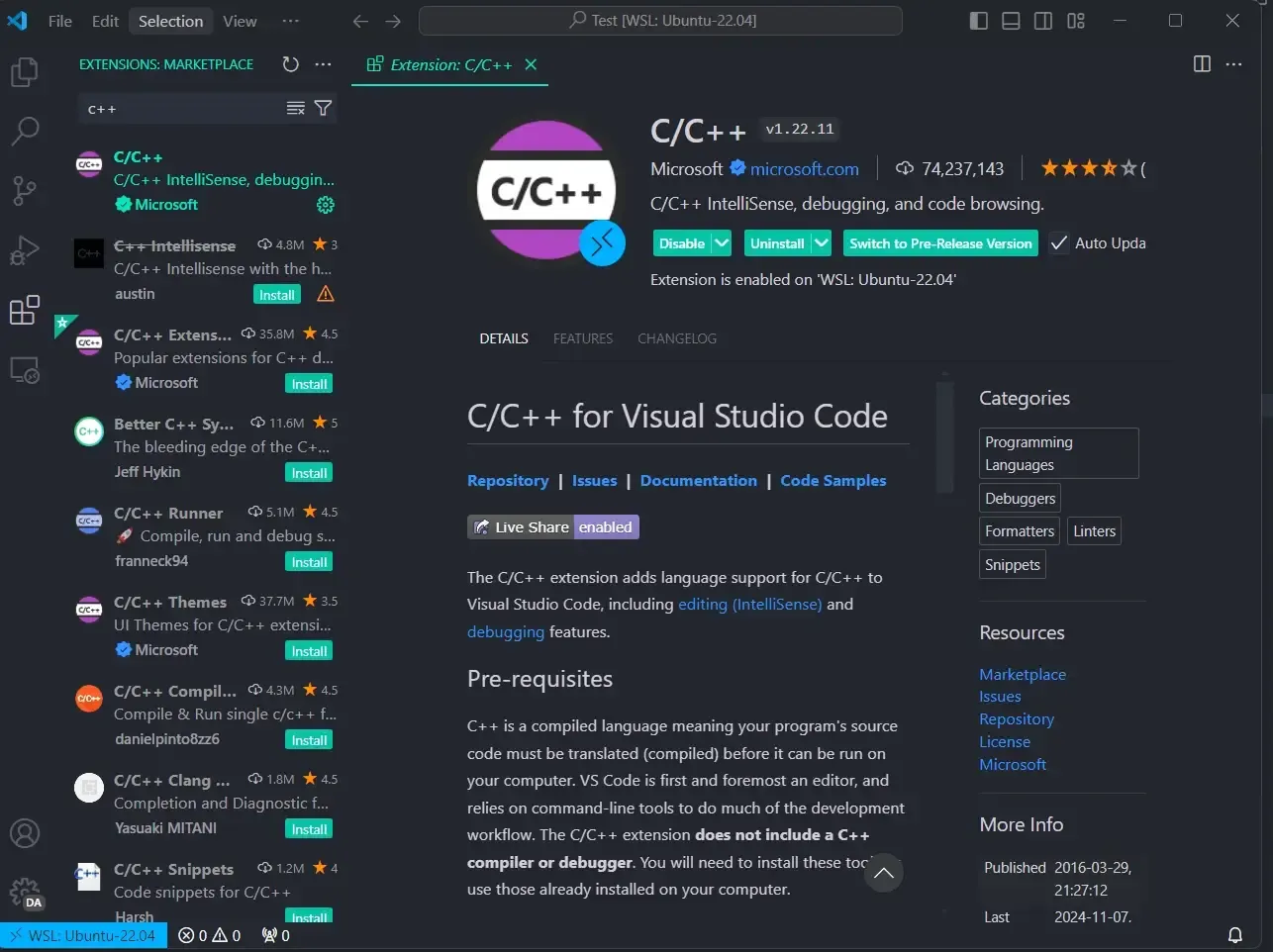Open the Disable button dropdown
Screen dimensions: 1273x952
(x=720, y=242)
